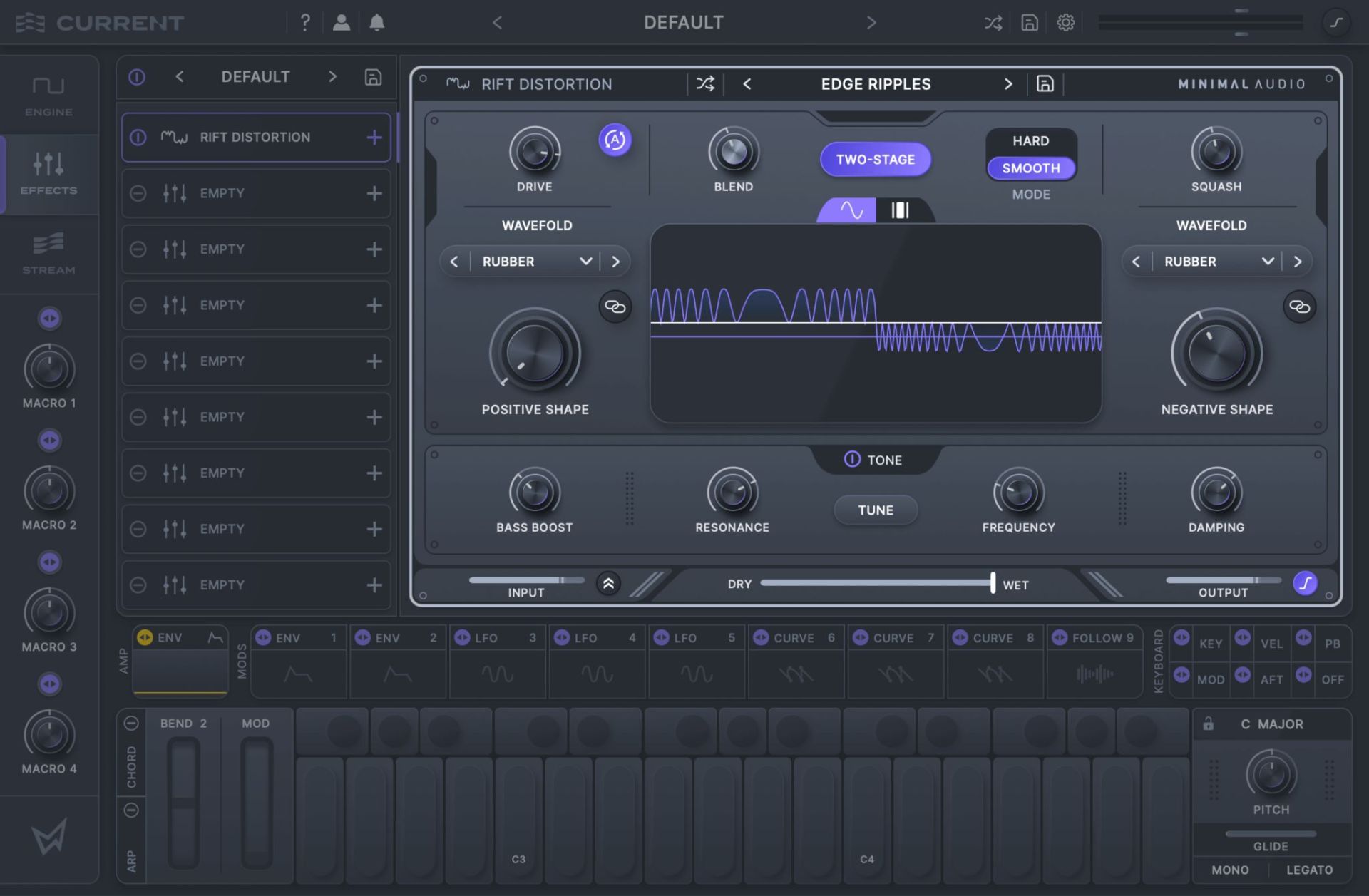The width and height of the screenshot is (1369, 896).
Task: Open the positive wavefold RUBBER dropdown
Action: coord(537,262)
